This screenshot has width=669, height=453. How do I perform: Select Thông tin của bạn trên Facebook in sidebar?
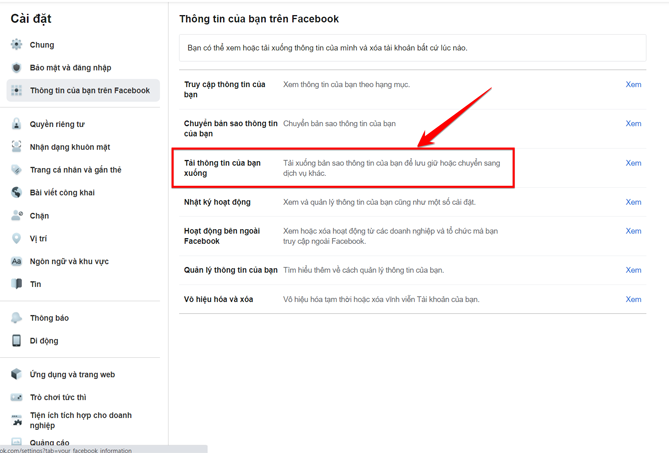pyautogui.click(x=83, y=90)
